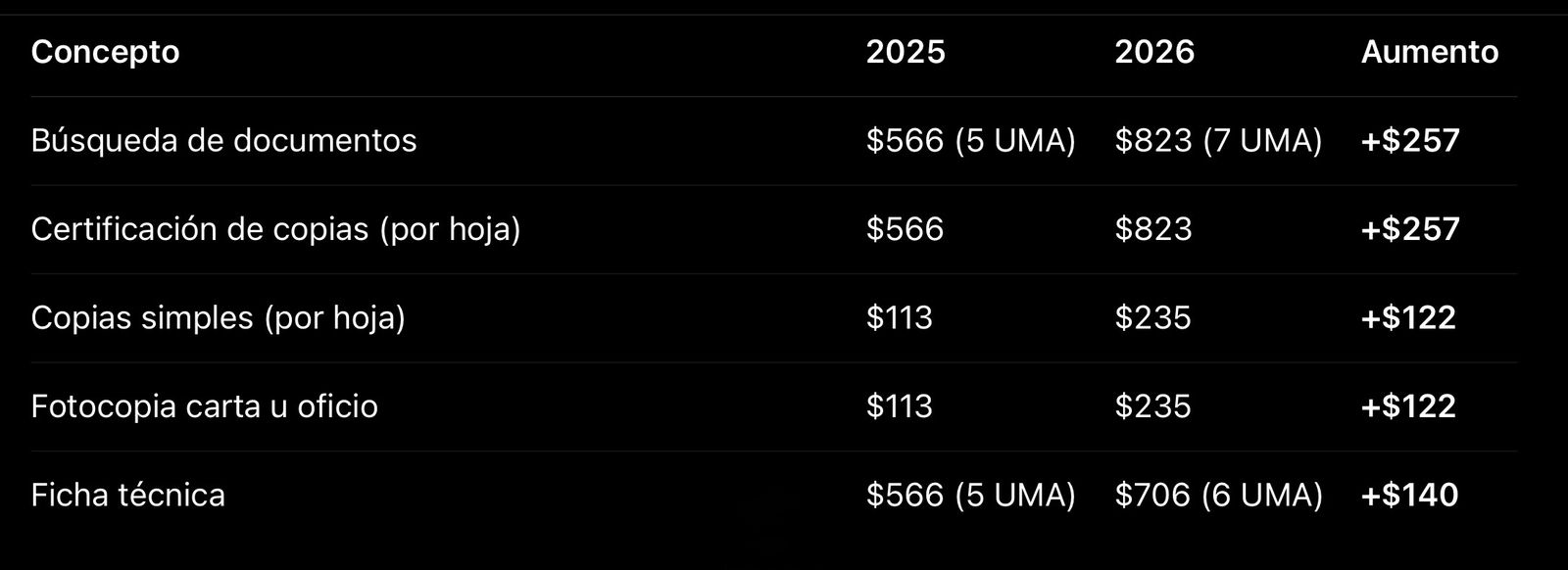Click the +$140 increase value

click(1409, 496)
